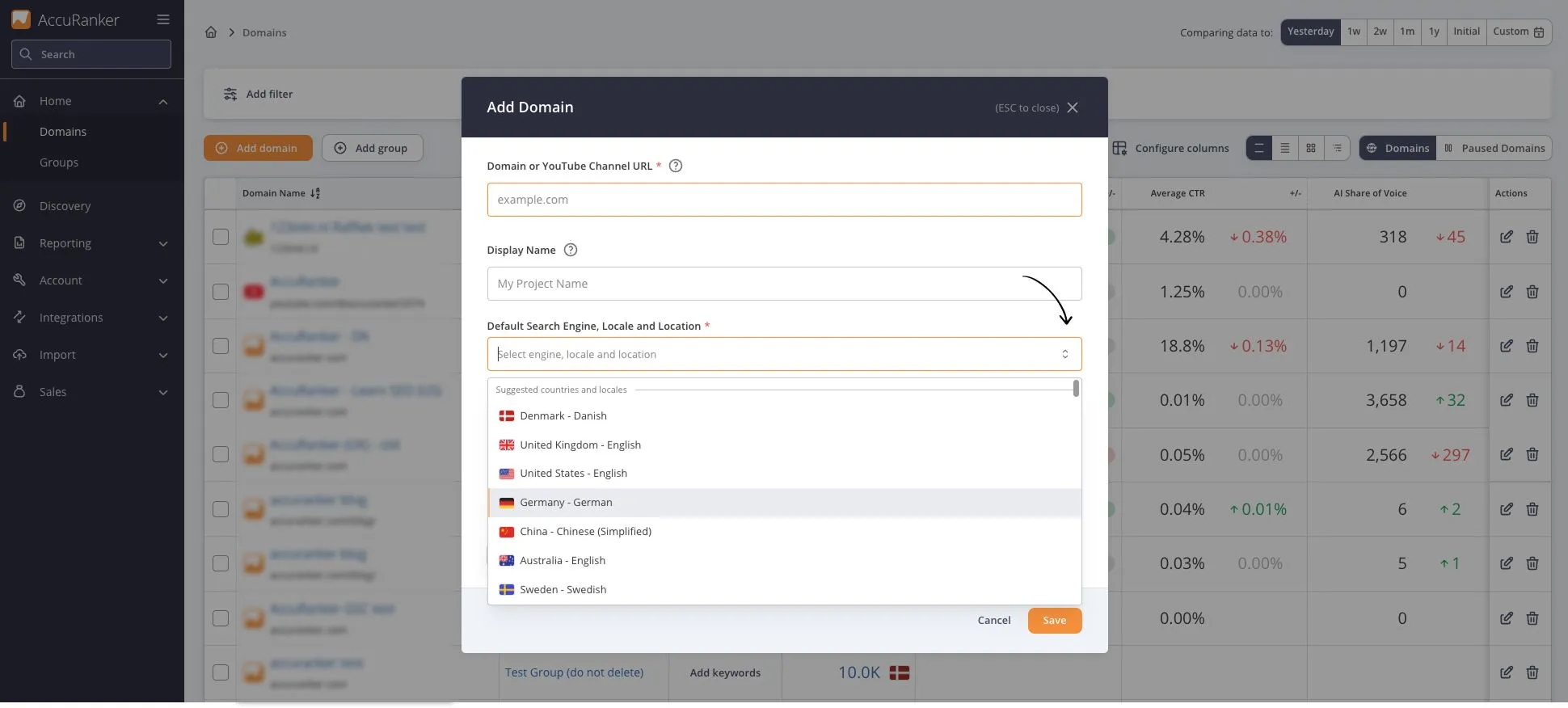Tick the checkbox in the first domain row
The height and width of the screenshot is (708, 1568).
pyautogui.click(x=221, y=237)
